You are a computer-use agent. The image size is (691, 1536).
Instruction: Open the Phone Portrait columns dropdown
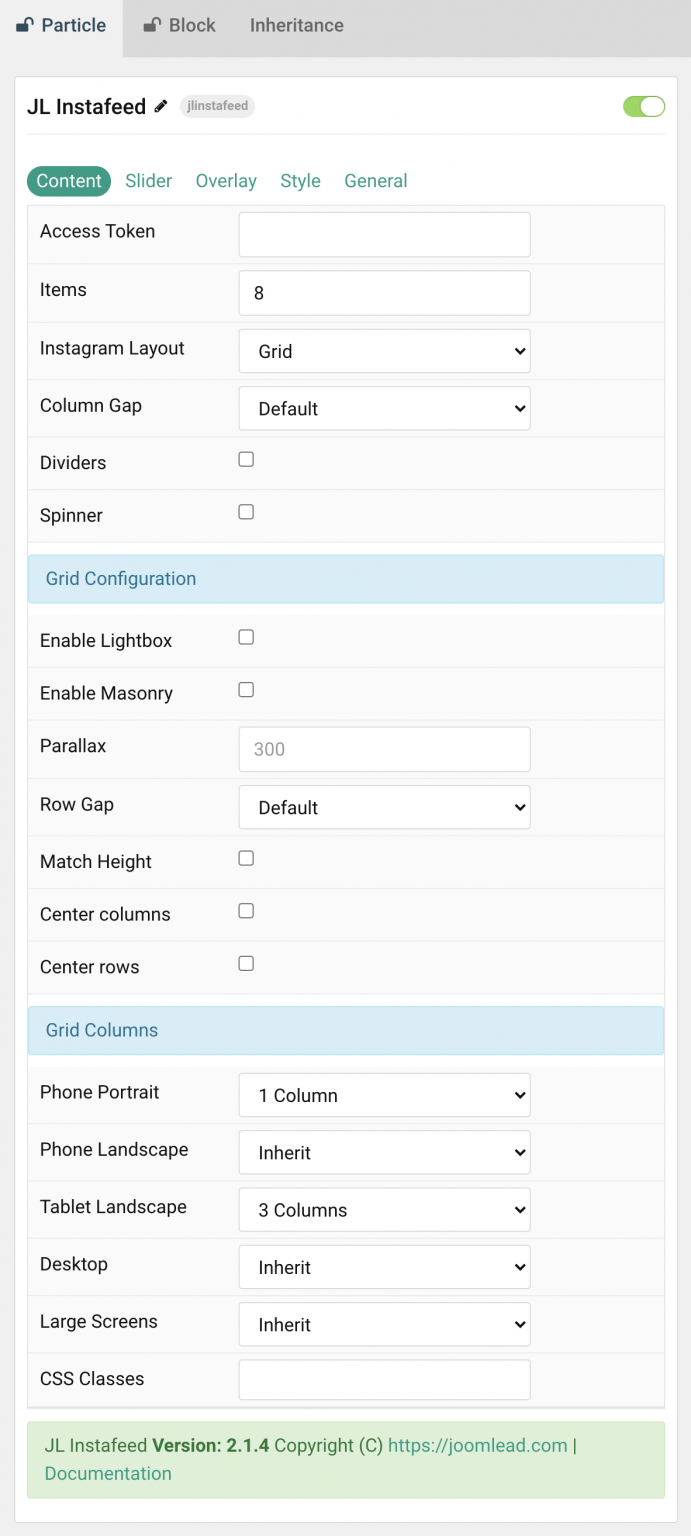click(384, 1095)
